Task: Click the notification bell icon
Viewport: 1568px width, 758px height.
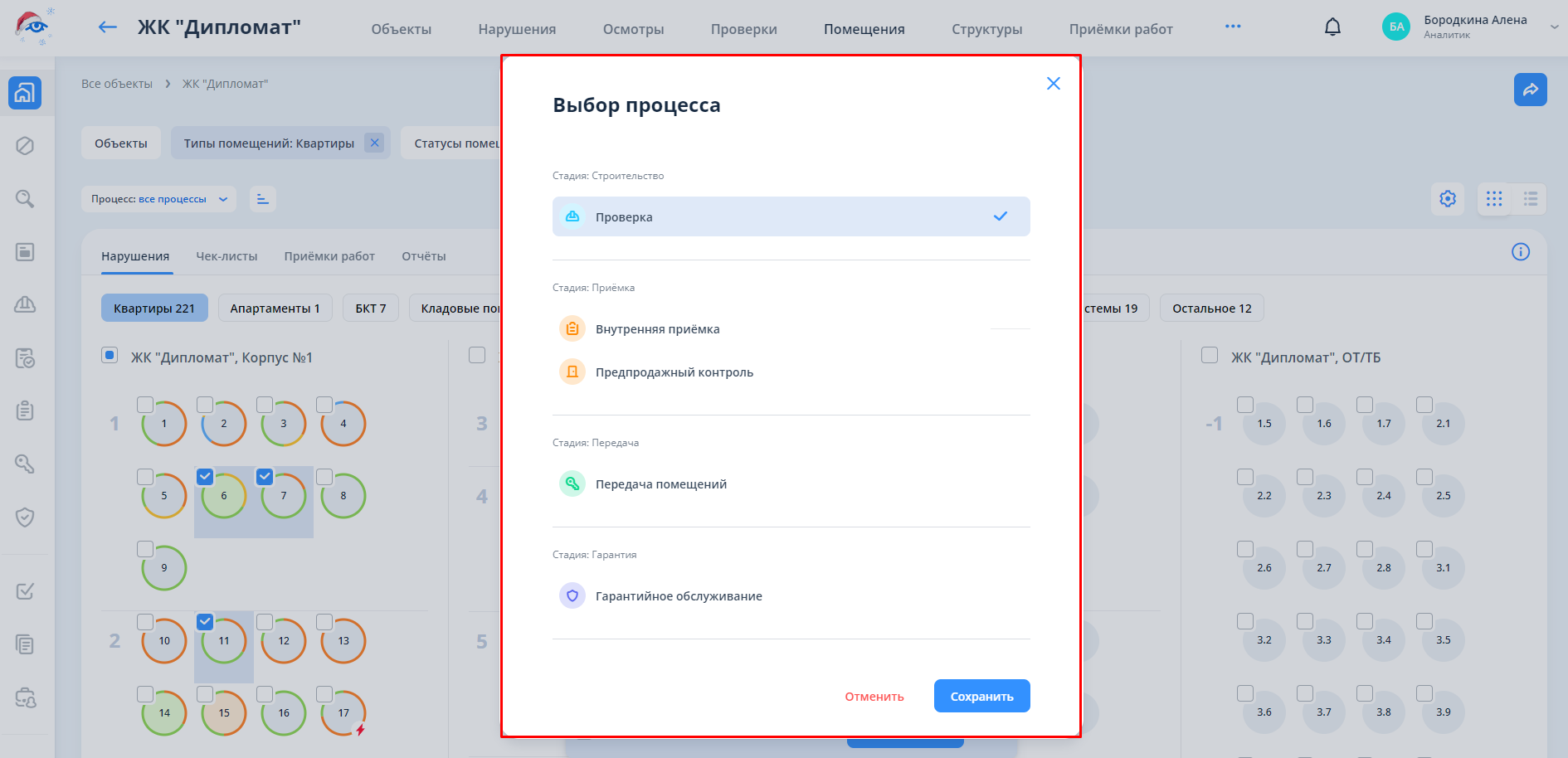Action: pyautogui.click(x=1332, y=27)
